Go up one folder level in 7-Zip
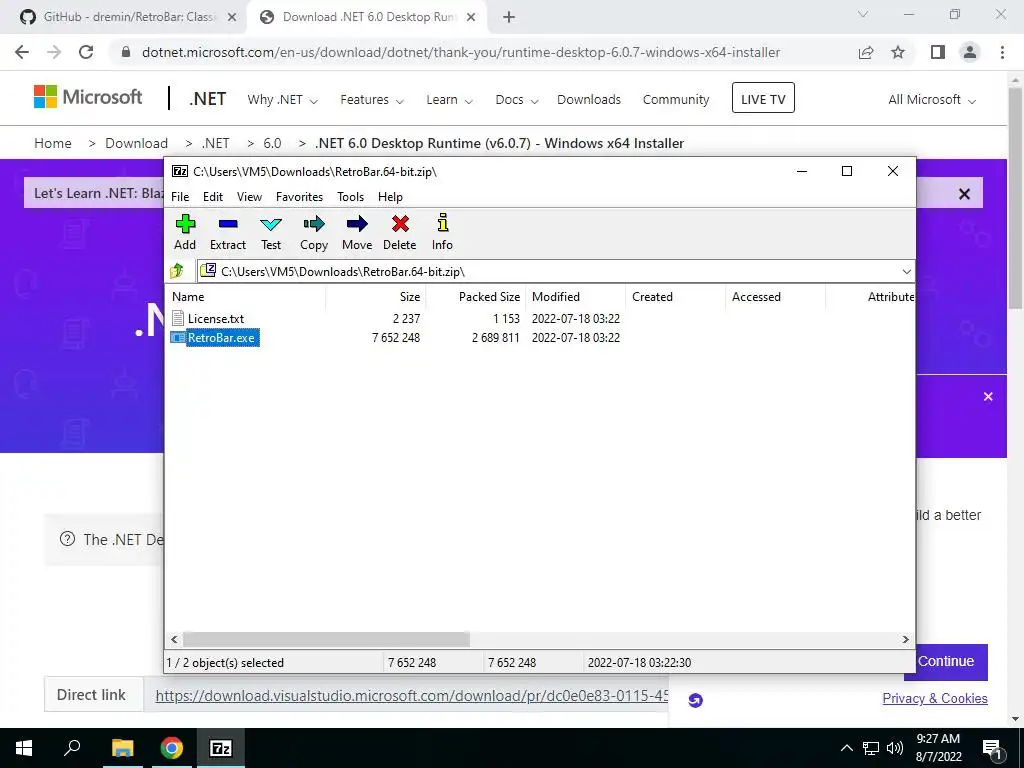 [177, 271]
